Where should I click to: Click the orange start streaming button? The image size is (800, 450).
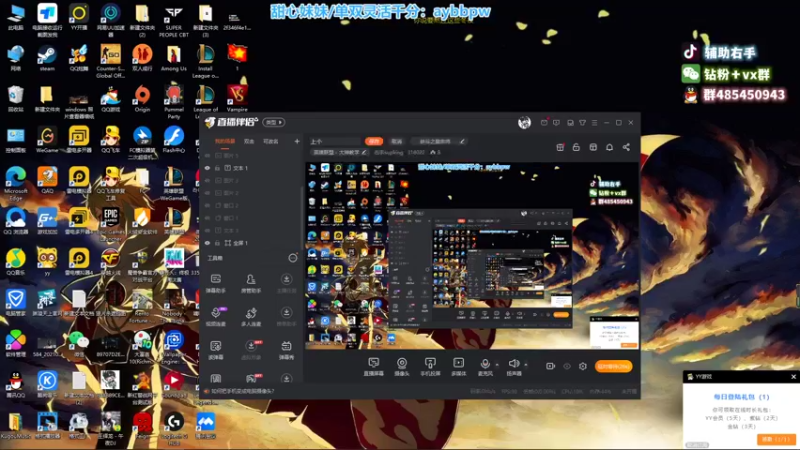click(613, 366)
